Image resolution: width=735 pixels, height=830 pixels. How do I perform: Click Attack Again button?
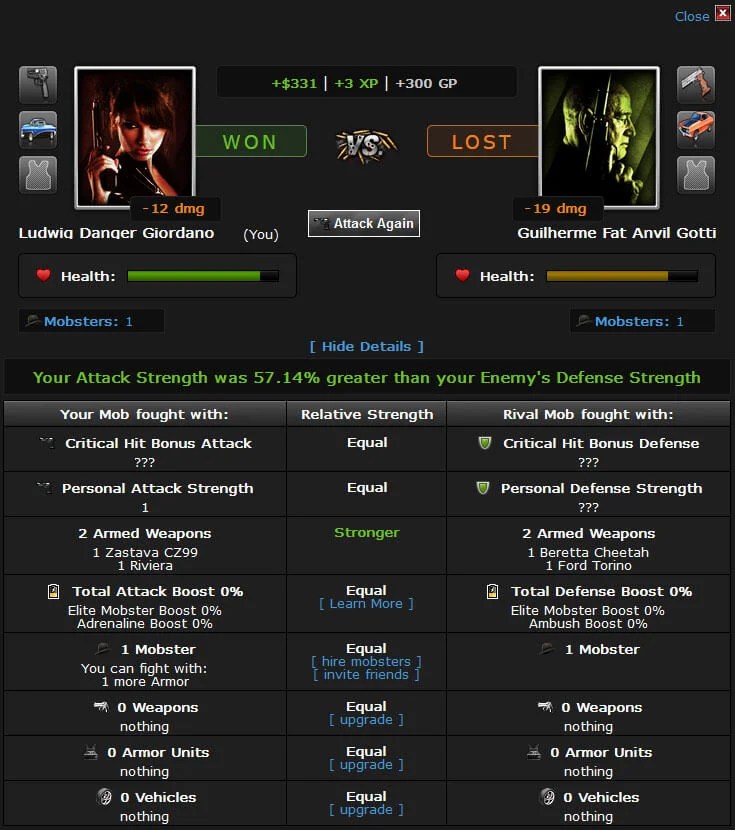coord(364,223)
